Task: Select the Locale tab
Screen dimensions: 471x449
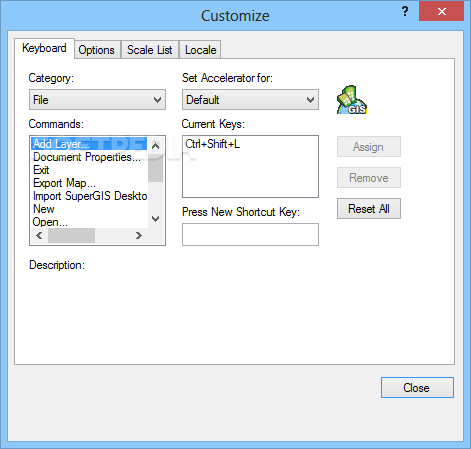Action: (x=200, y=50)
